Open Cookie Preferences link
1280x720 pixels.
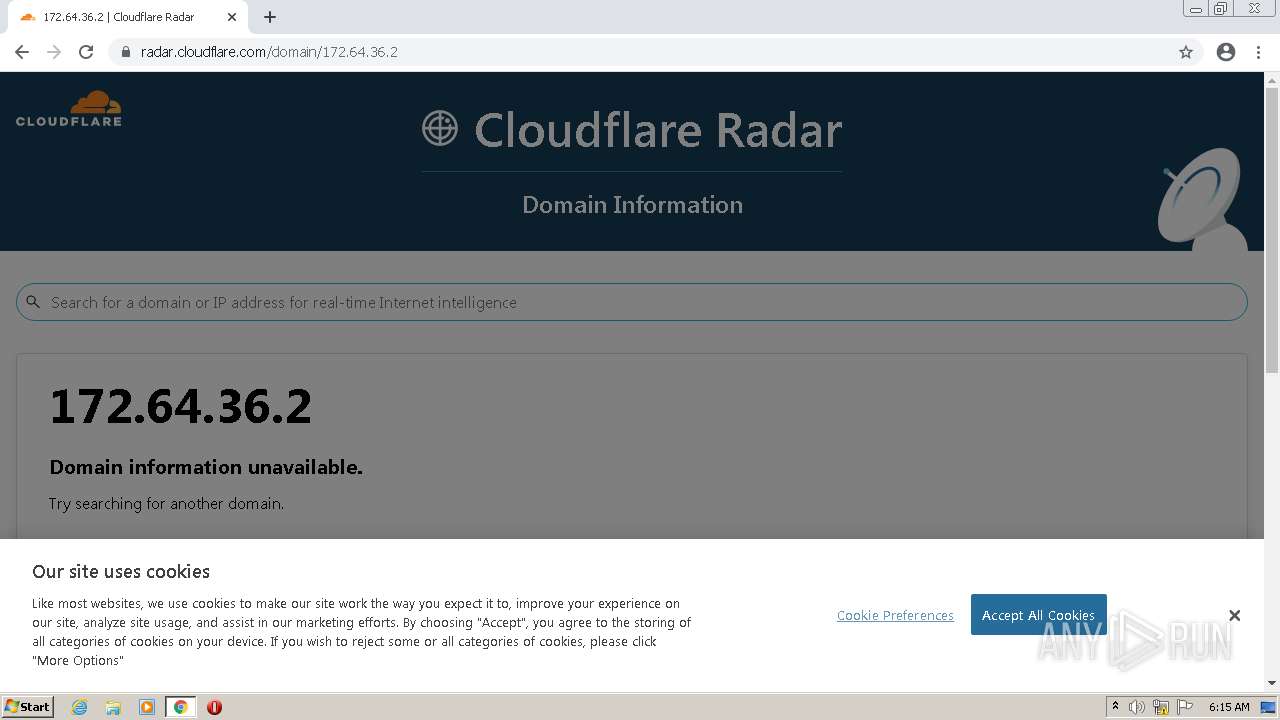895,615
